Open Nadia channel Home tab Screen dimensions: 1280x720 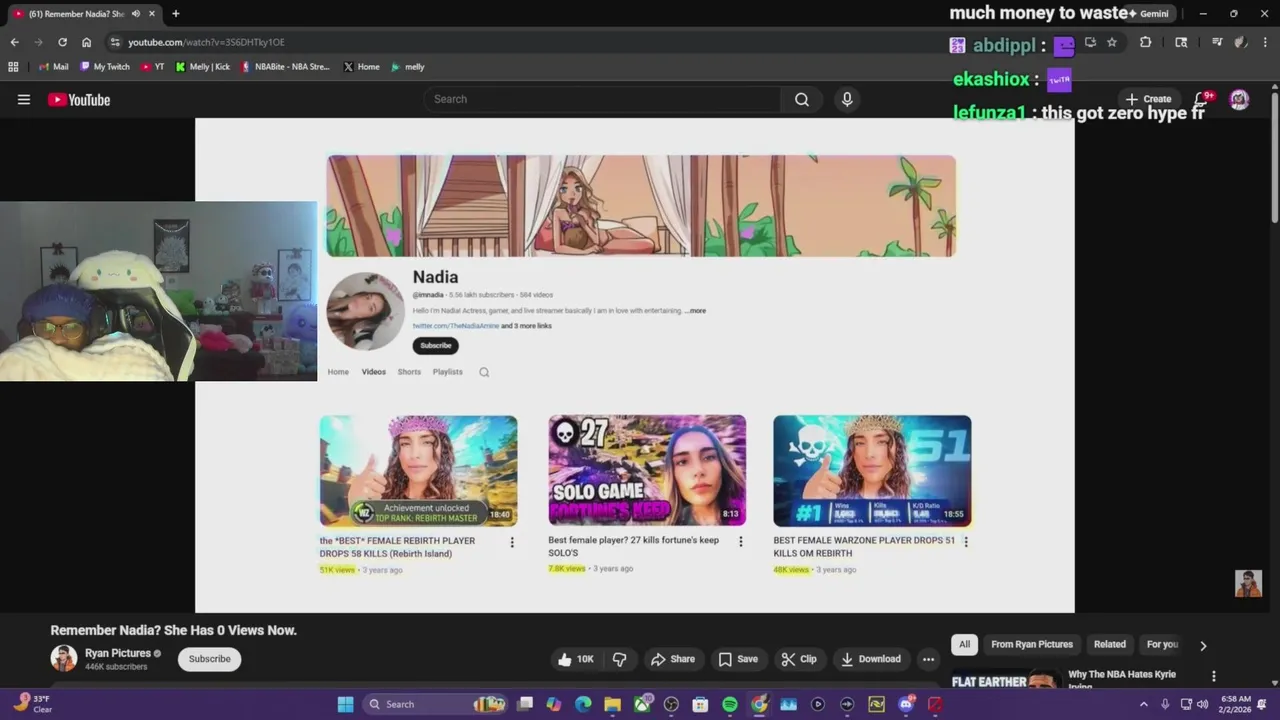click(x=338, y=372)
